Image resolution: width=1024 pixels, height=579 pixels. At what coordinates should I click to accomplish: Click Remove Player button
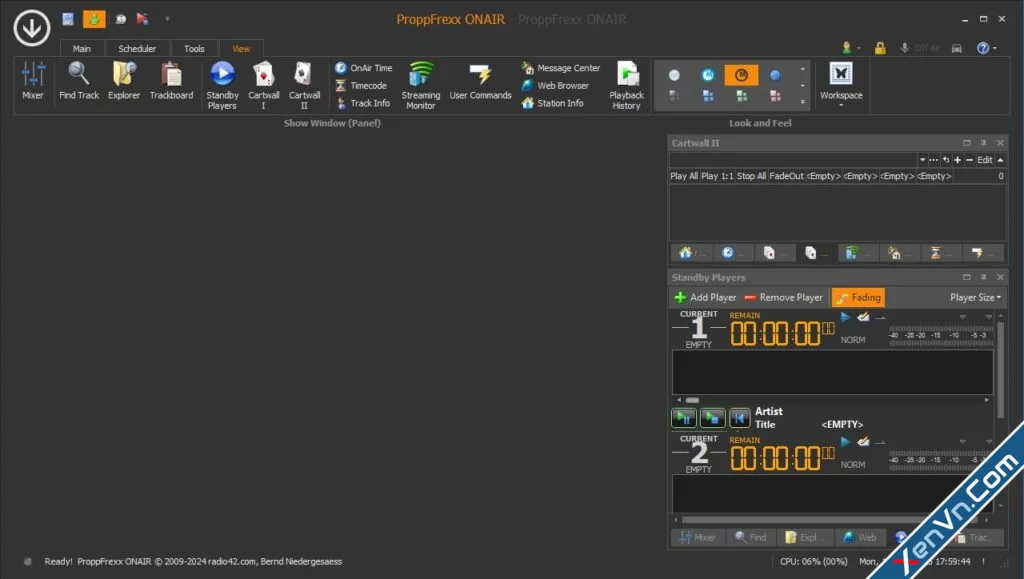tap(784, 298)
